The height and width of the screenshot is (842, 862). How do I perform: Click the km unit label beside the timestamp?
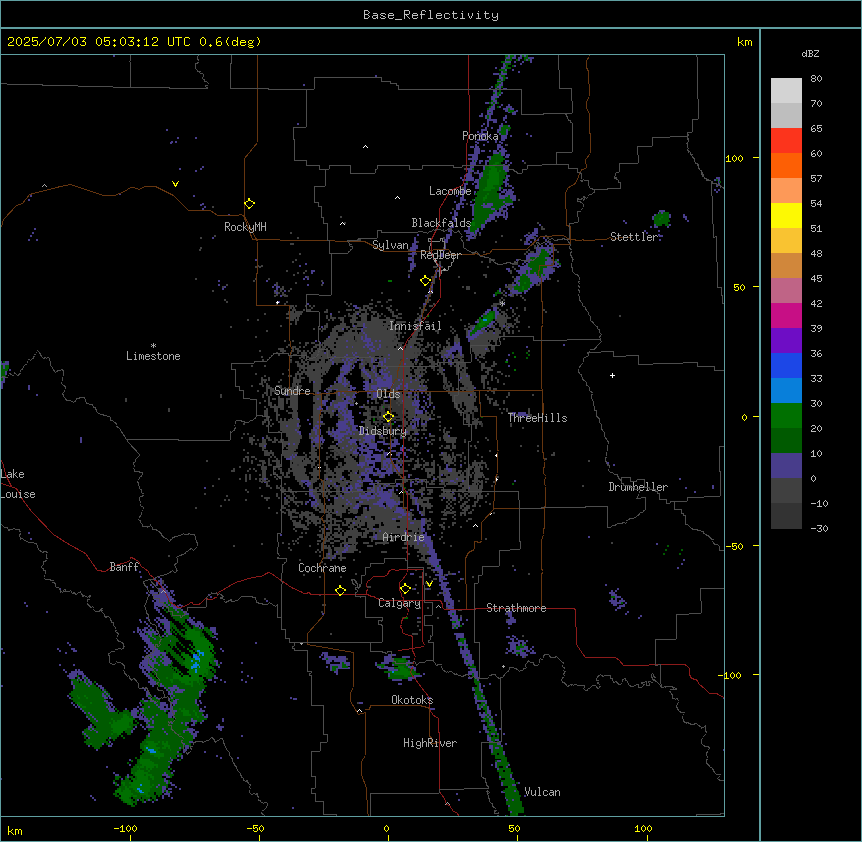coord(744,42)
